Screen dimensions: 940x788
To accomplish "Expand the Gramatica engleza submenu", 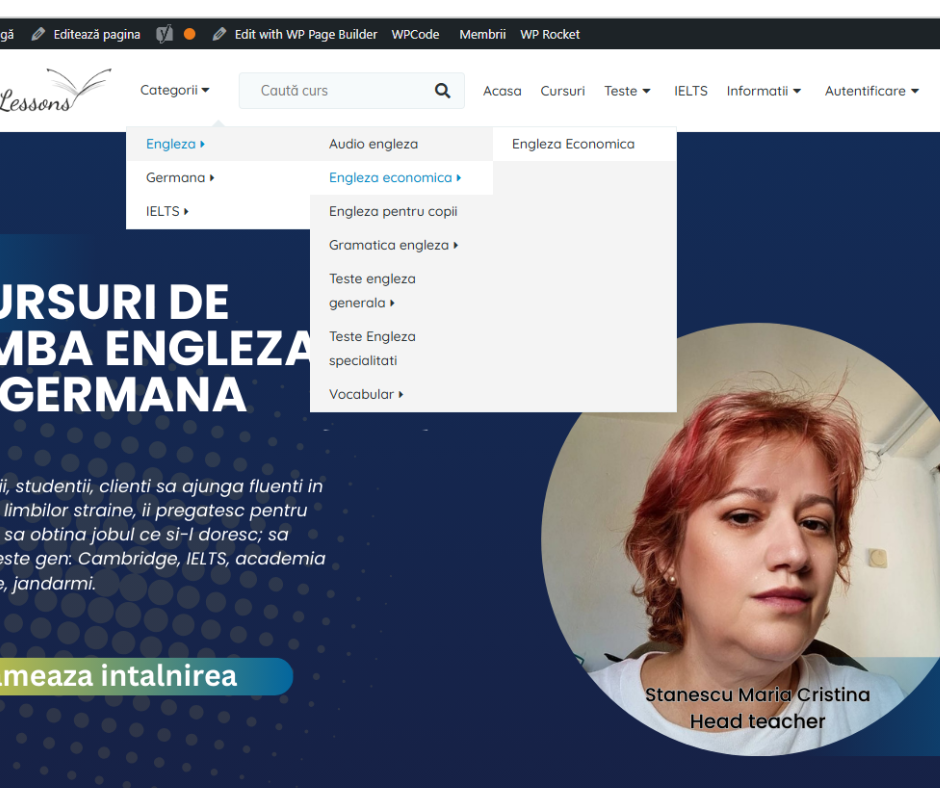I will pos(393,245).
